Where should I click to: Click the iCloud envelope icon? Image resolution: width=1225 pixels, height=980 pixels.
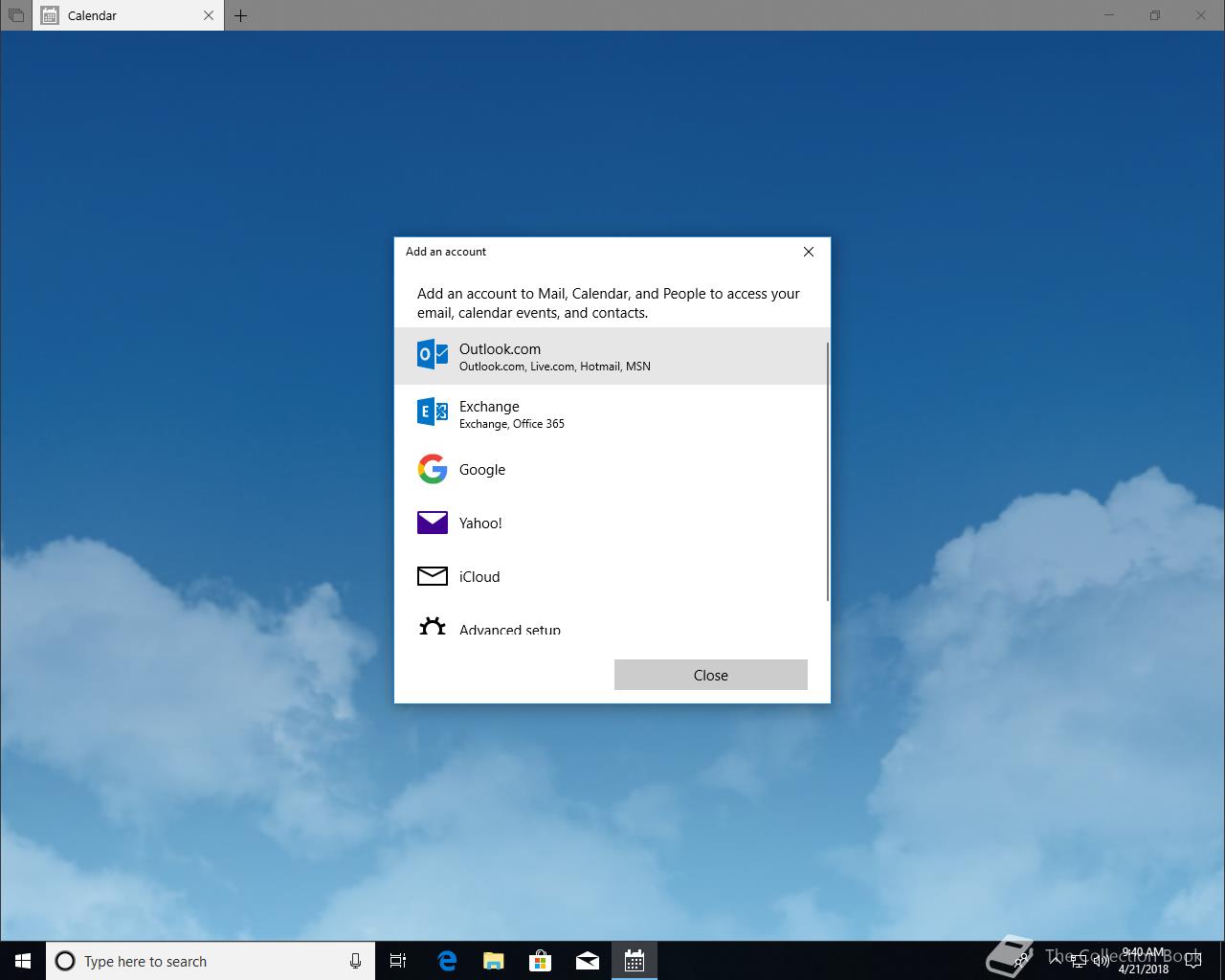pyautogui.click(x=433, y=576)
